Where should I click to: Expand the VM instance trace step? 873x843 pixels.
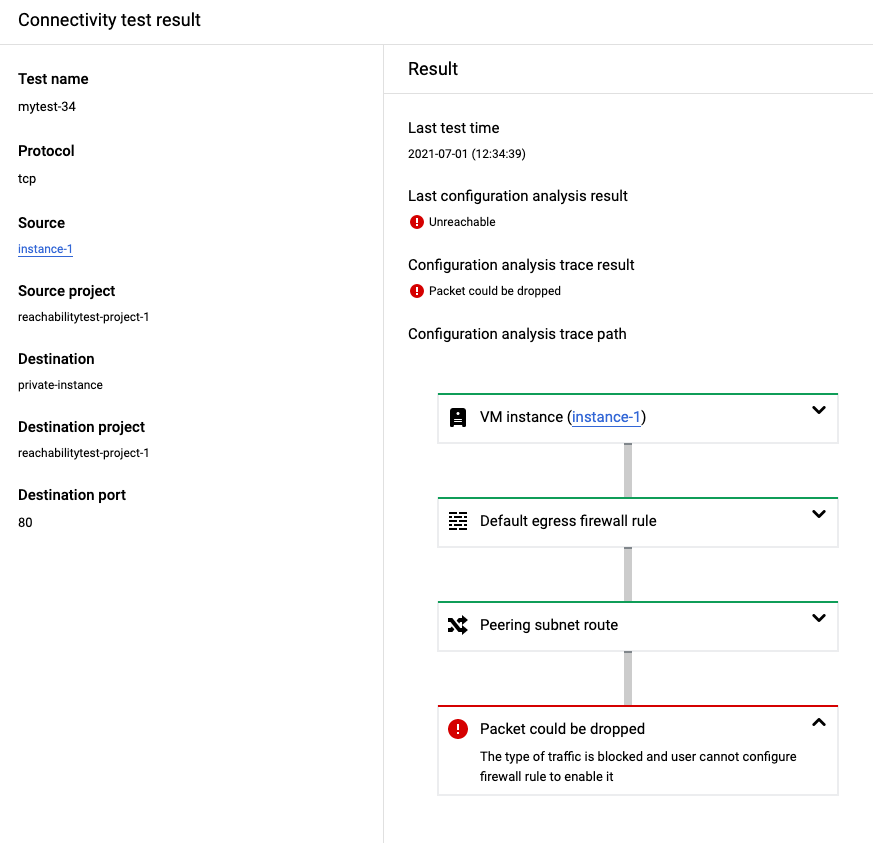pos(818,410)
